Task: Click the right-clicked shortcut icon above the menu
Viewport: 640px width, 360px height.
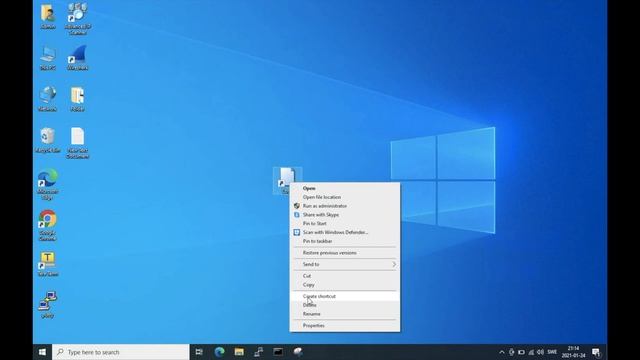Action: (287, 178)
